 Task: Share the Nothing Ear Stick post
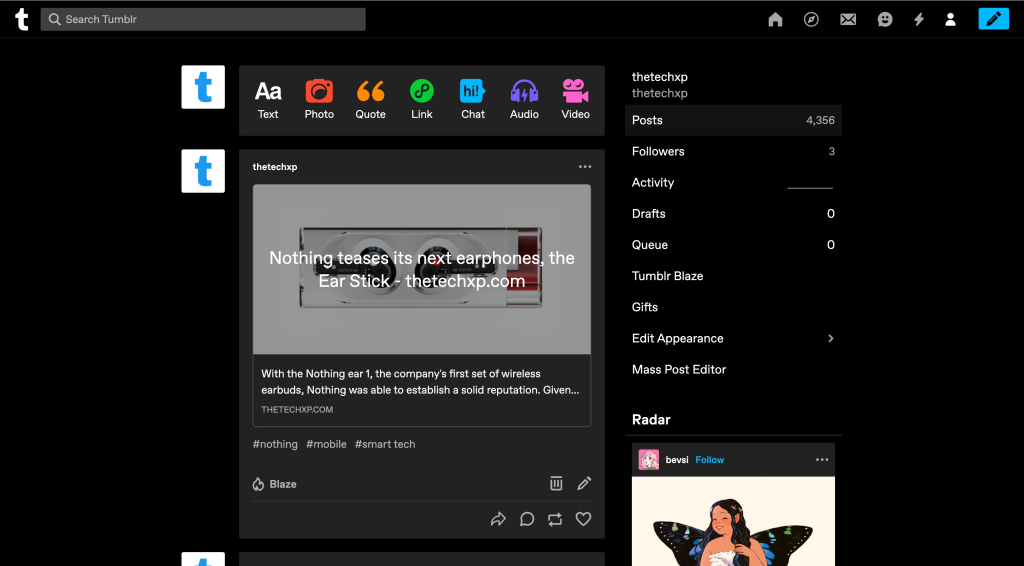pyautogui.click(x=498, y=519)
